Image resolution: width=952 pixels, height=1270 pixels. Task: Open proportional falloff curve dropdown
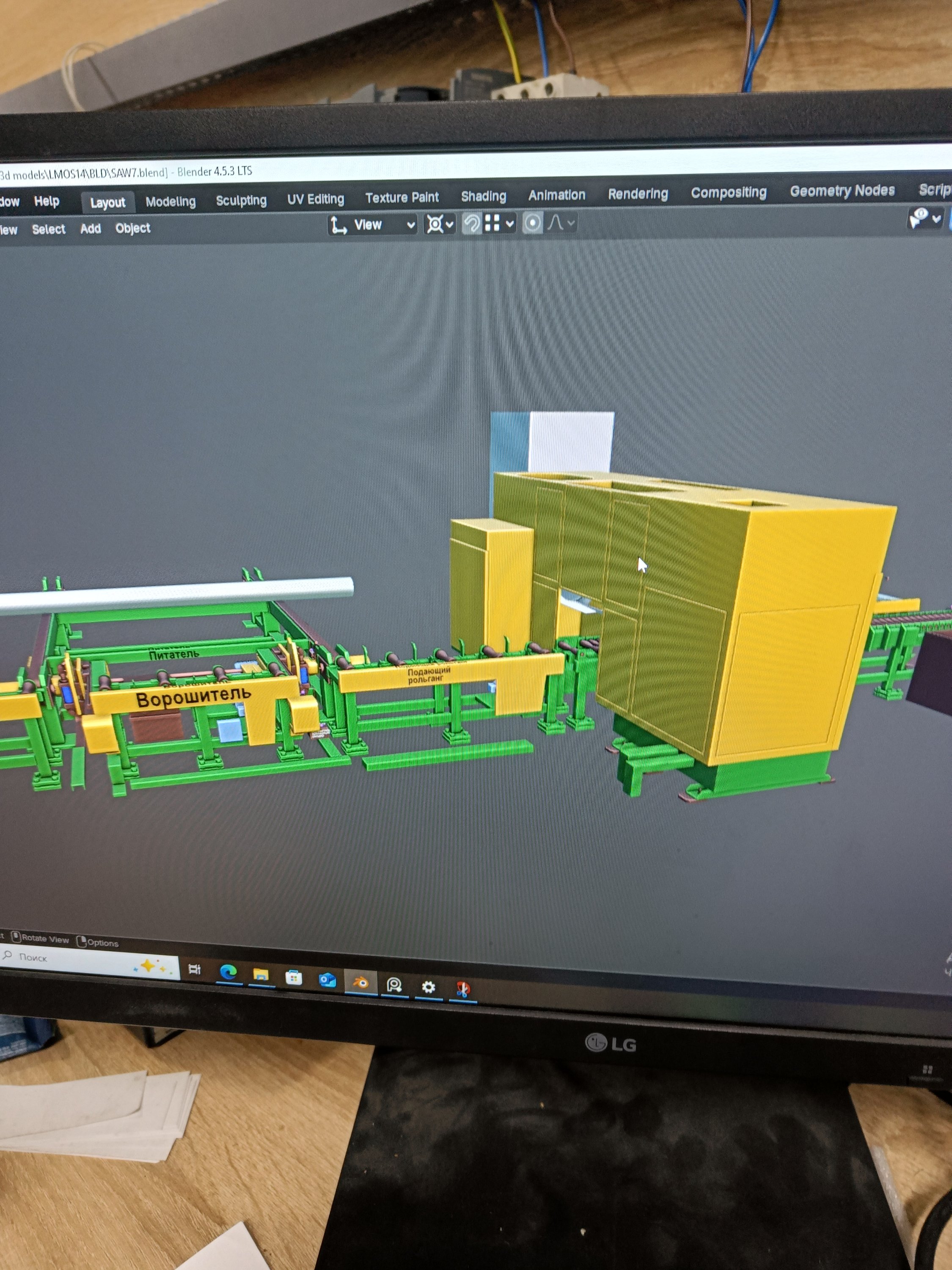coord(561,222)
